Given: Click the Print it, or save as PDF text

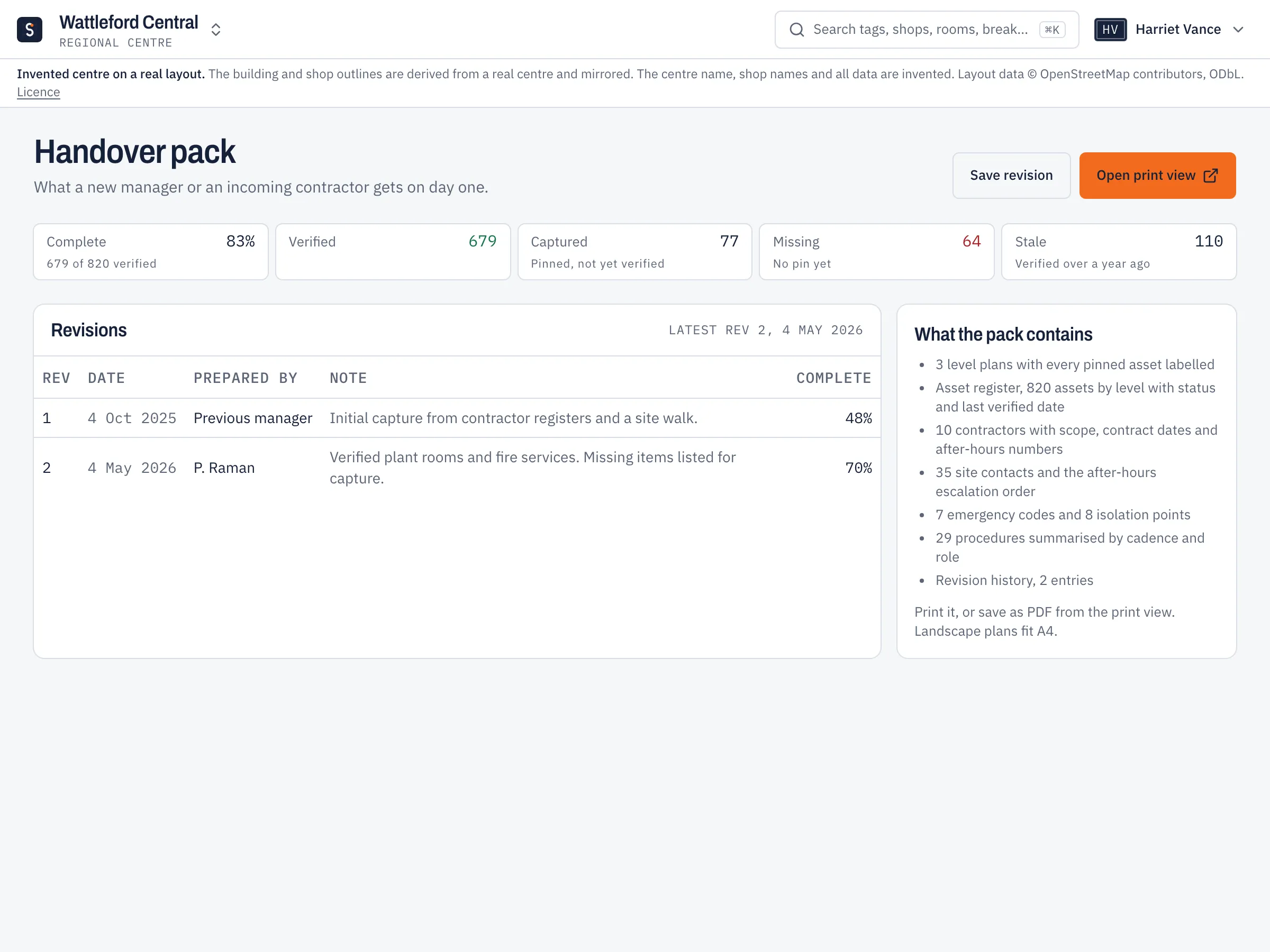Looking at the screenshot, I should [1045, 622].
